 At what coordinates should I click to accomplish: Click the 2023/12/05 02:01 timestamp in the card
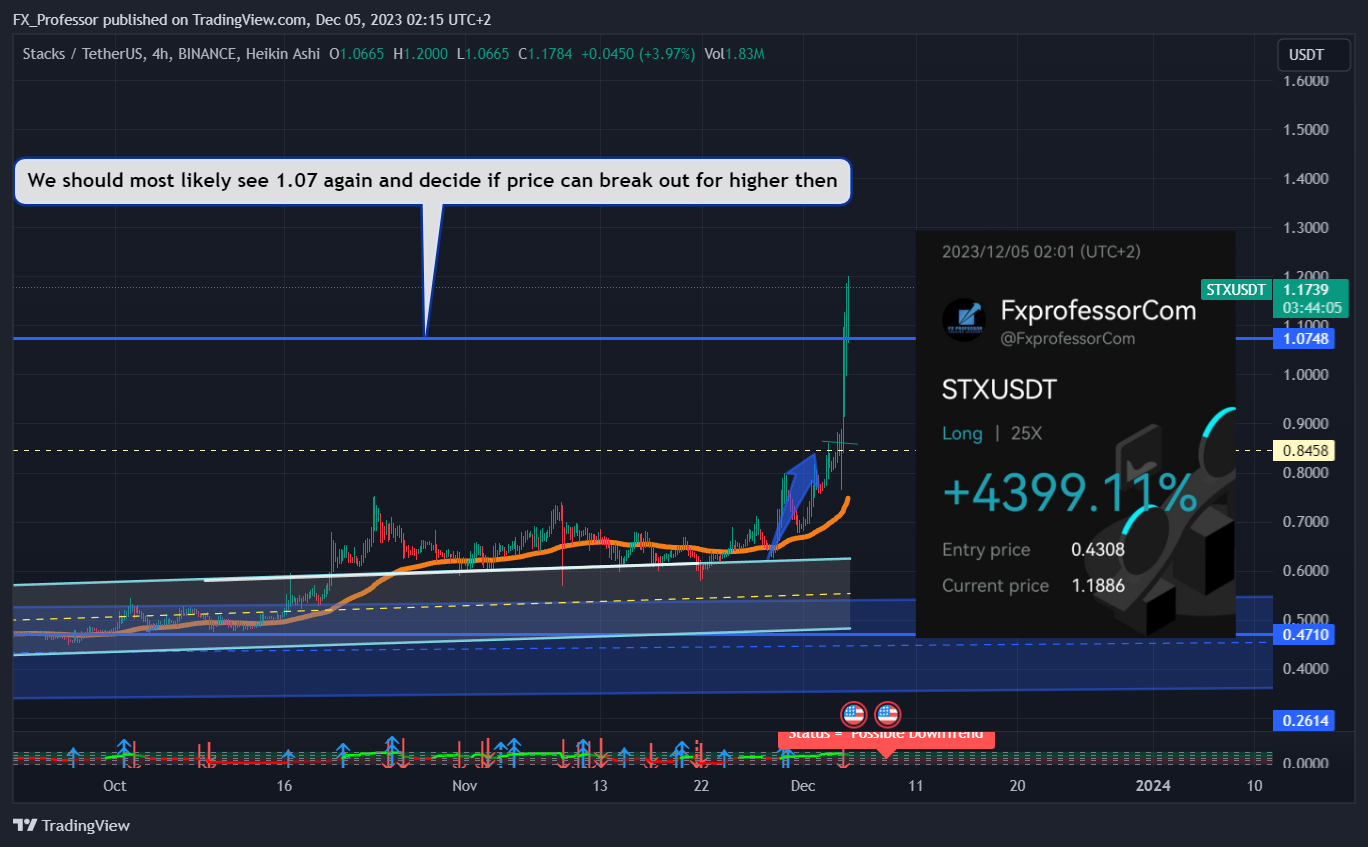coord(1041,252)
